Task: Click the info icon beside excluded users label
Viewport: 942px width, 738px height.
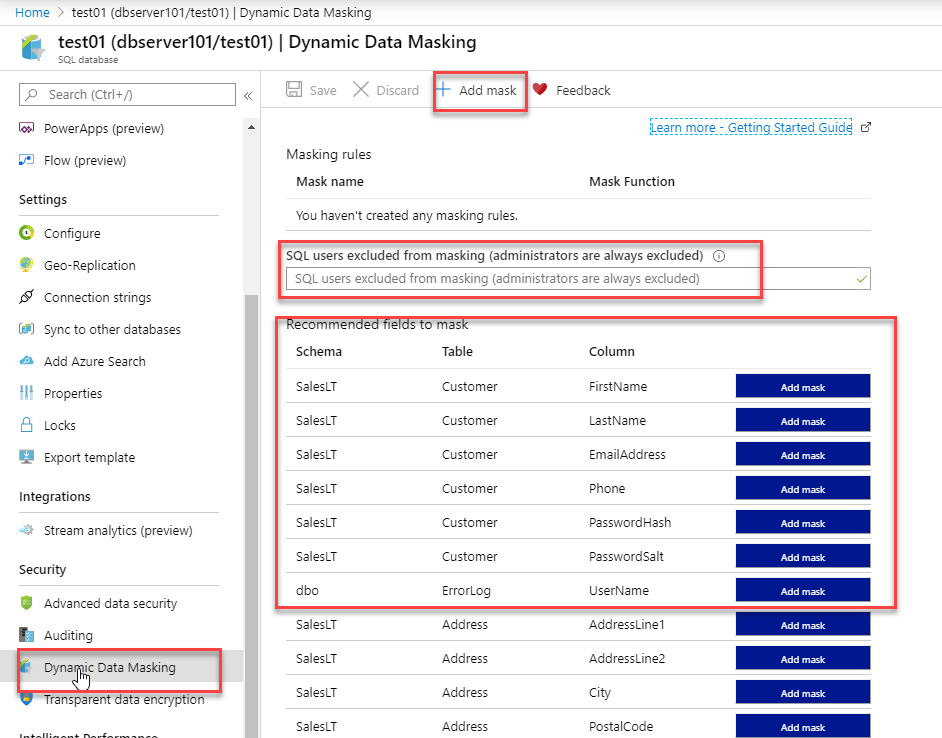Action: point(719,256)
